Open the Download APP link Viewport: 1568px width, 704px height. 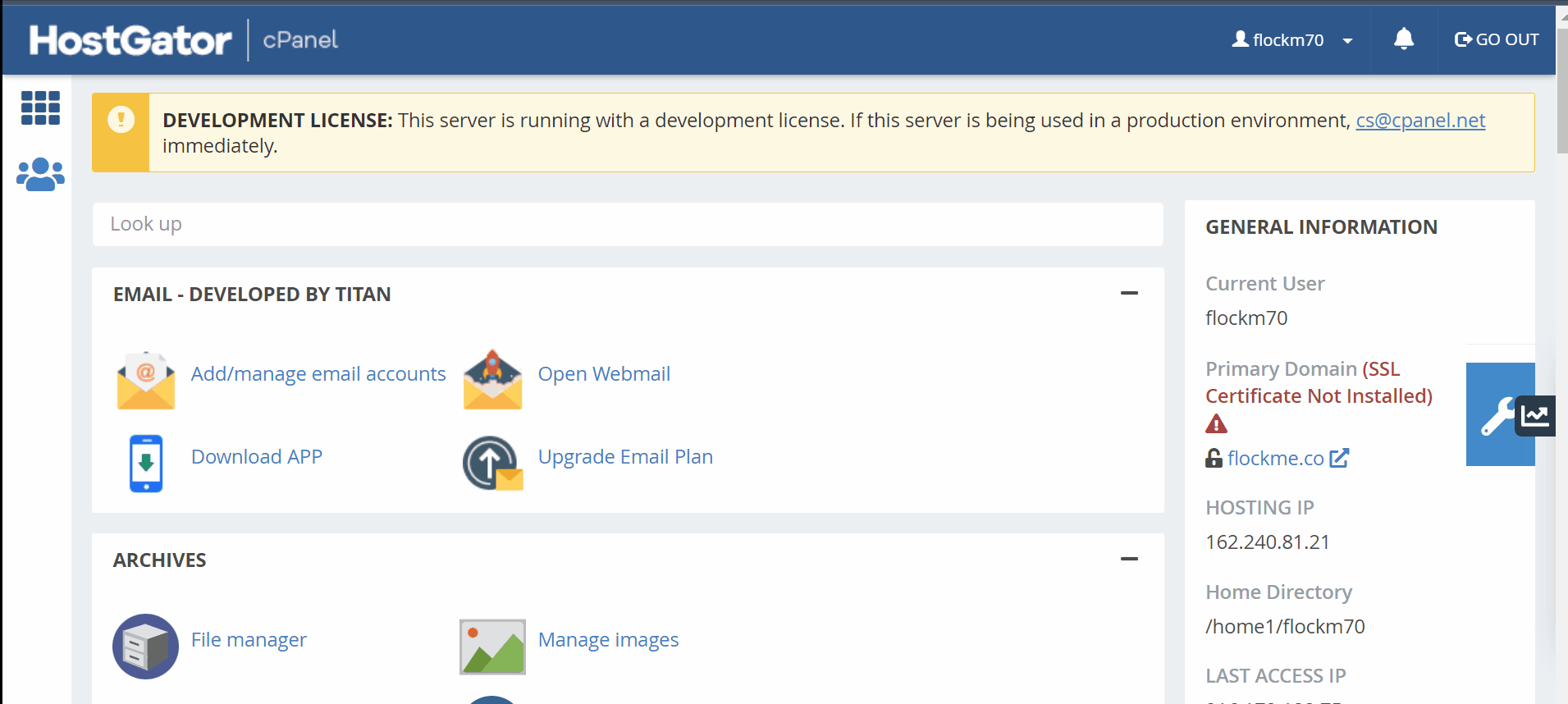257,457
